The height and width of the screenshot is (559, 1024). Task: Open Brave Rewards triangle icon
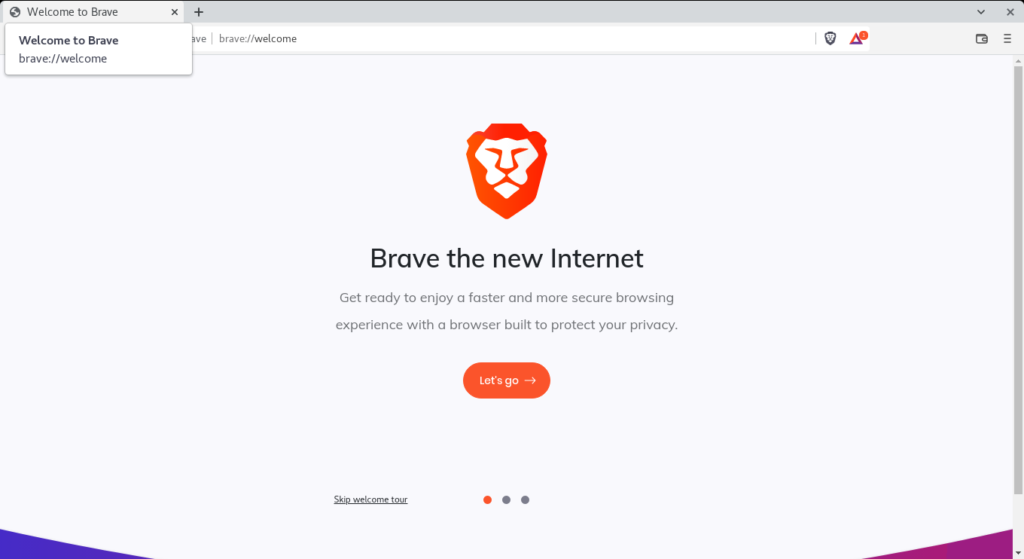(857, 39)
